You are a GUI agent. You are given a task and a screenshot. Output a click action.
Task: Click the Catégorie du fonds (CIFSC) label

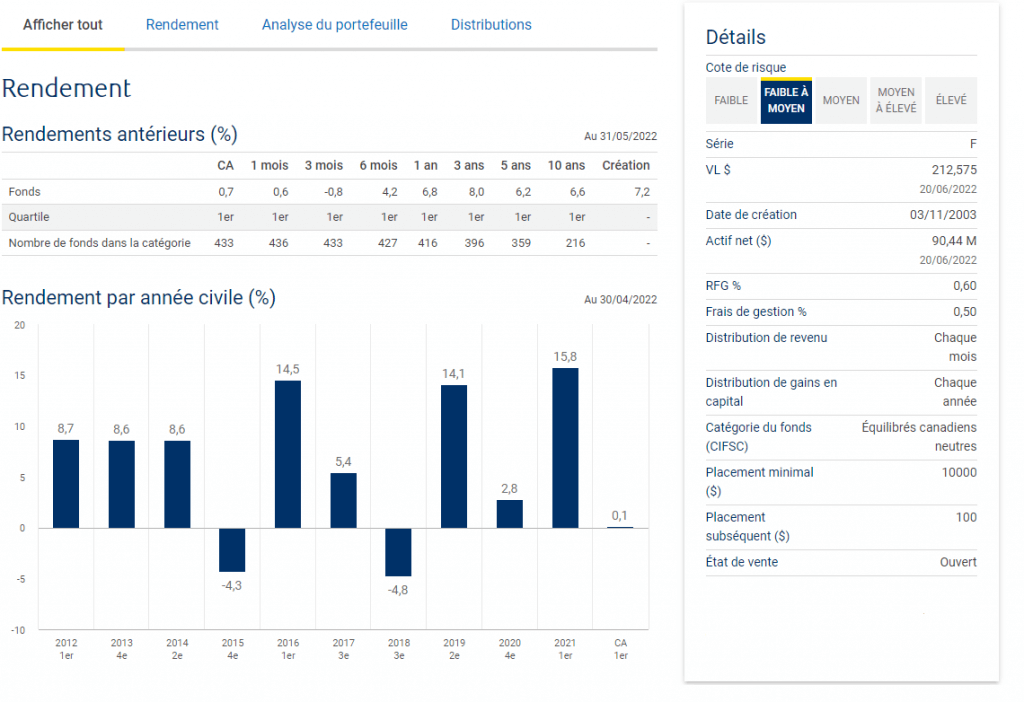point(758,436)
